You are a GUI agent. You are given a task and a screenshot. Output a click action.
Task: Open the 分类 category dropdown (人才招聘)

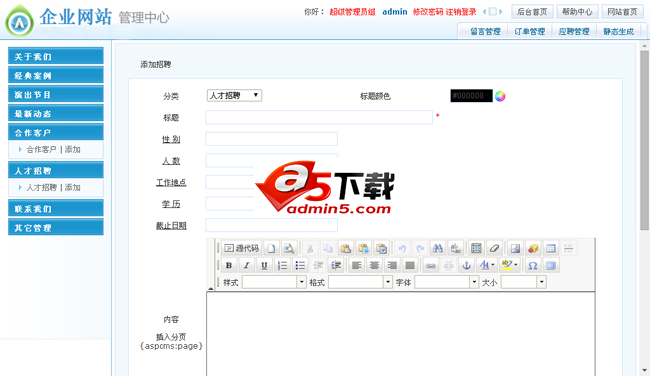(234, 96)
